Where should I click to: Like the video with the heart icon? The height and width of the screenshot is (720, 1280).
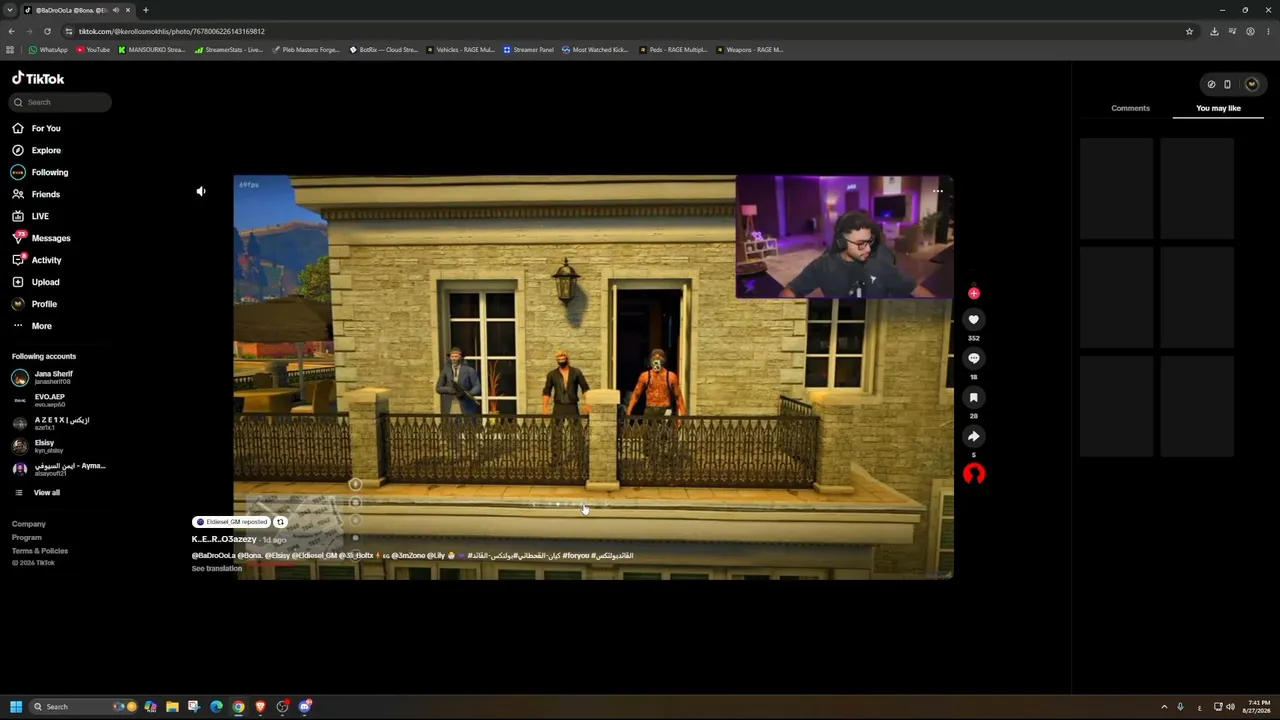click(973, 320)
